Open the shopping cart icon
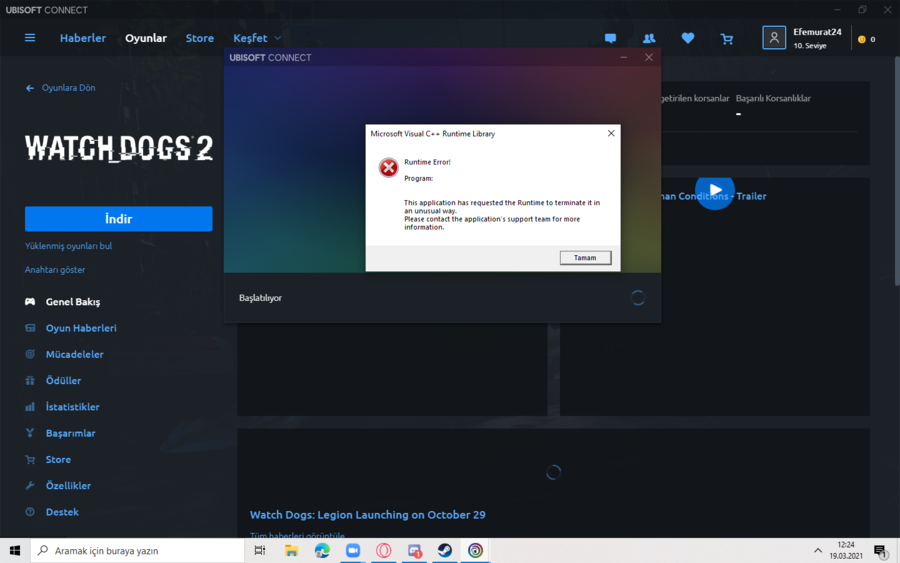 [x=727, y=38]
